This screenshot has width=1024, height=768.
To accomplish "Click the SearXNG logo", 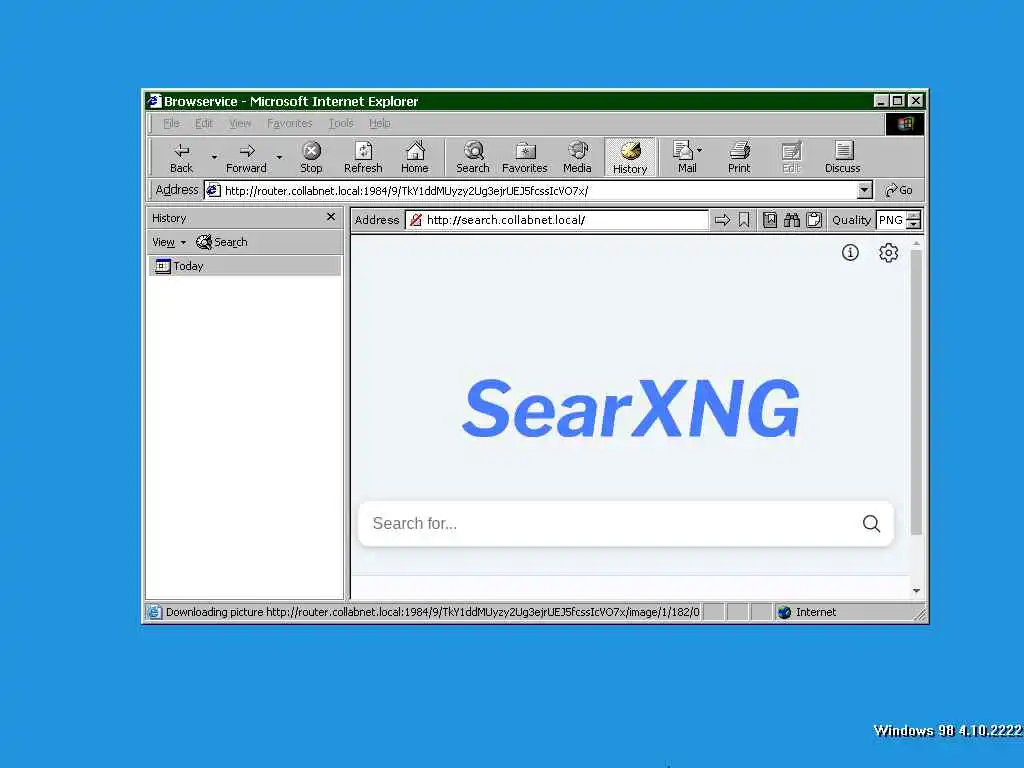I will [x=630, y=408].
